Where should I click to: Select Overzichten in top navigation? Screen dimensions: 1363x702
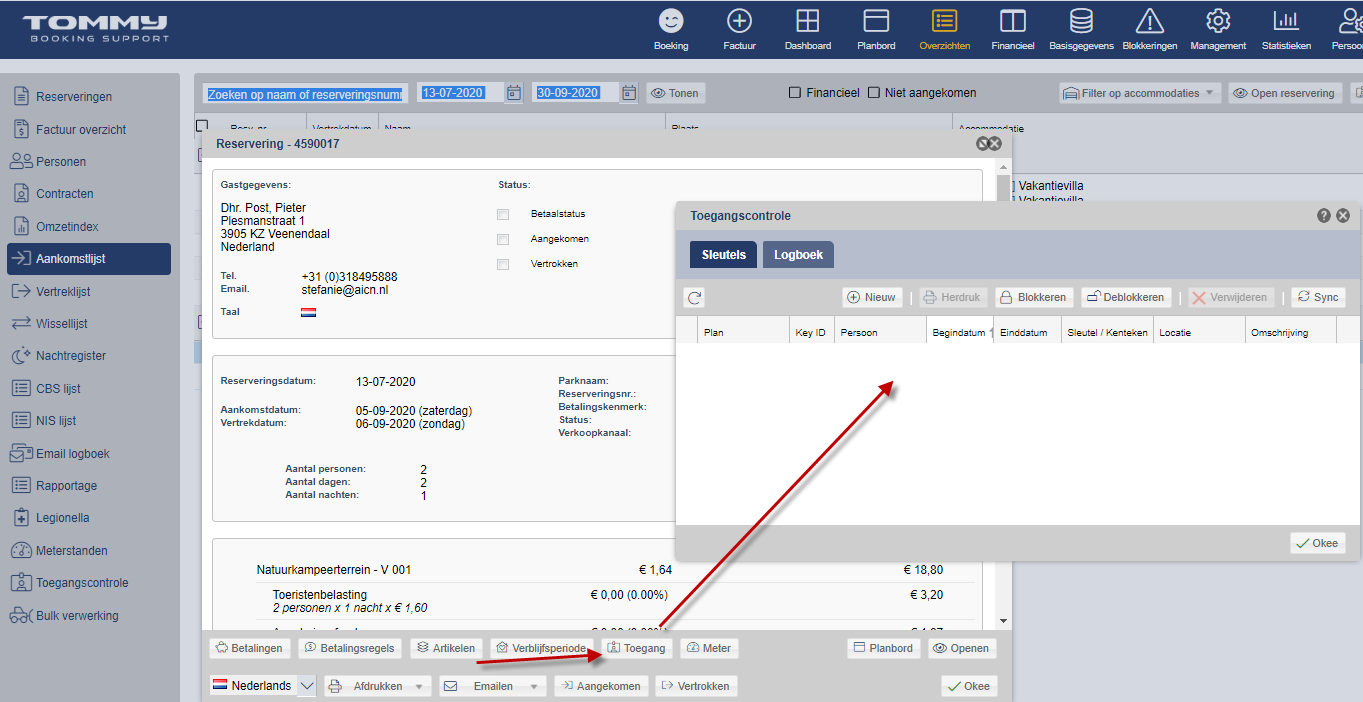coord(944,29)
